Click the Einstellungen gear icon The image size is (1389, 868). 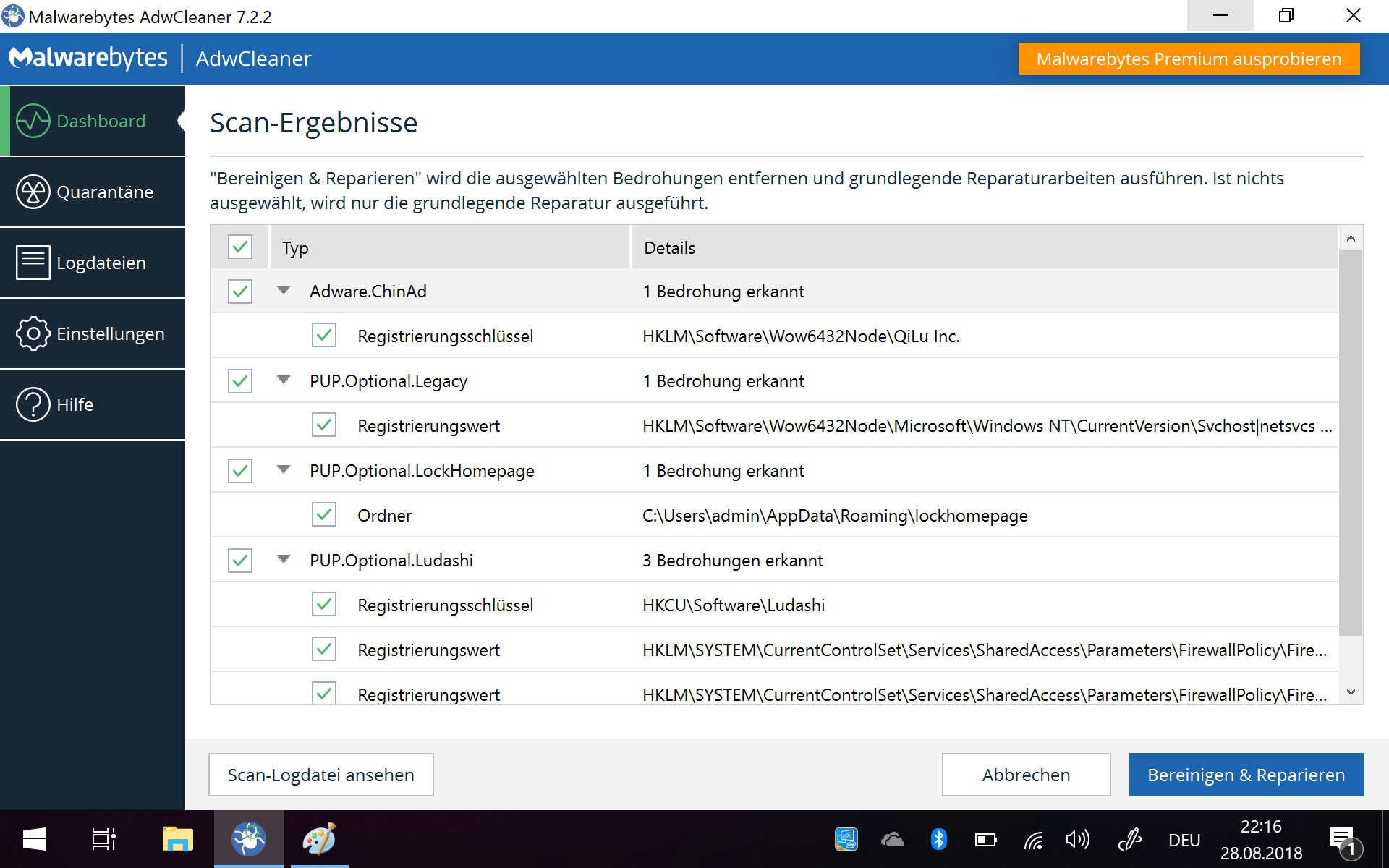(x=33, y=333)
